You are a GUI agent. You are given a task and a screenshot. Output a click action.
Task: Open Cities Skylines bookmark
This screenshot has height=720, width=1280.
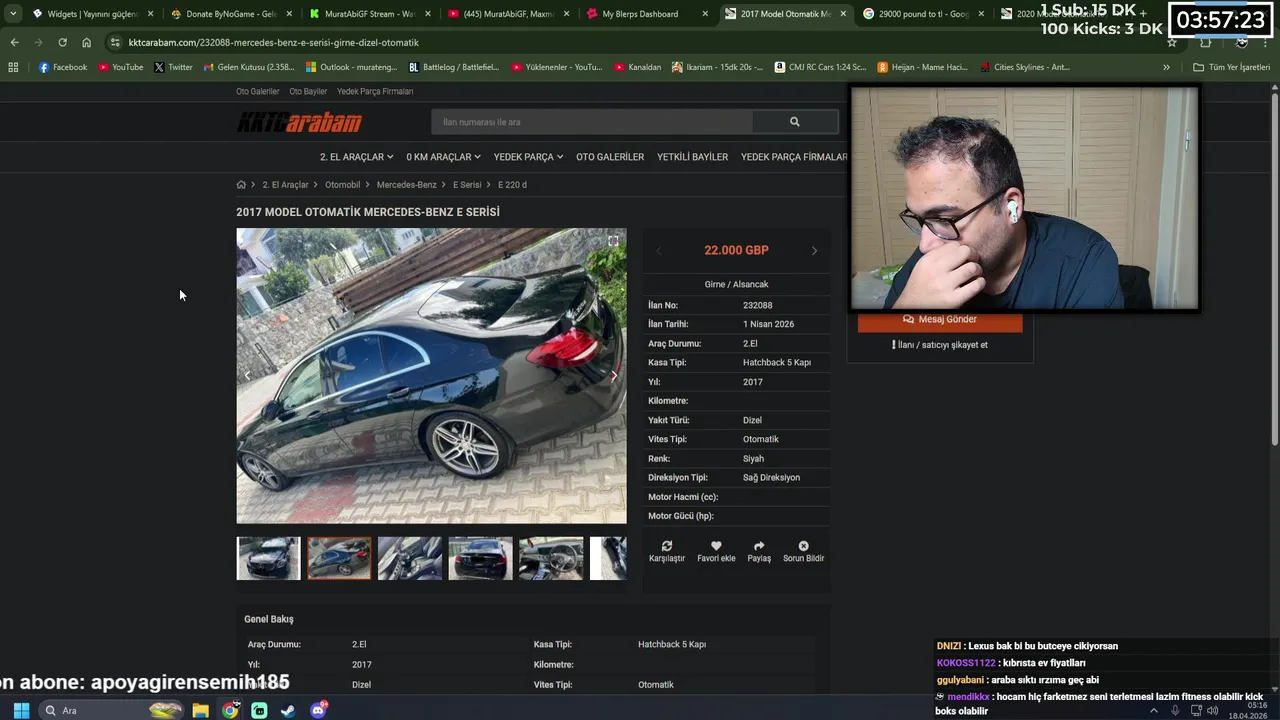1025,67
